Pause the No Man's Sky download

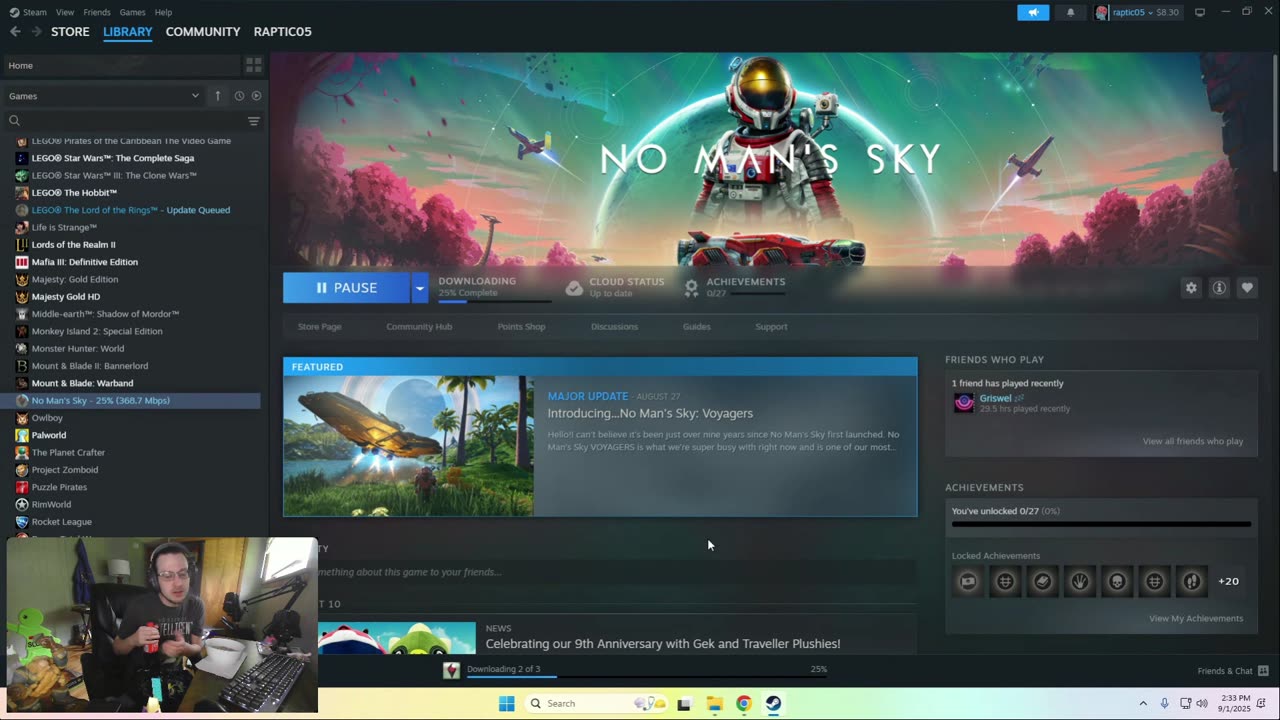[346, 288]
